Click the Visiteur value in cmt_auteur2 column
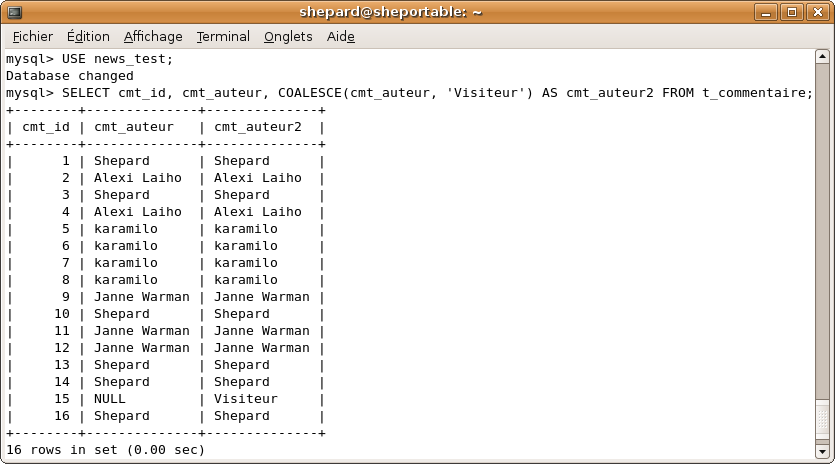Image resolution: width=835 pixels, height=464 pixels. coord(246,399)
